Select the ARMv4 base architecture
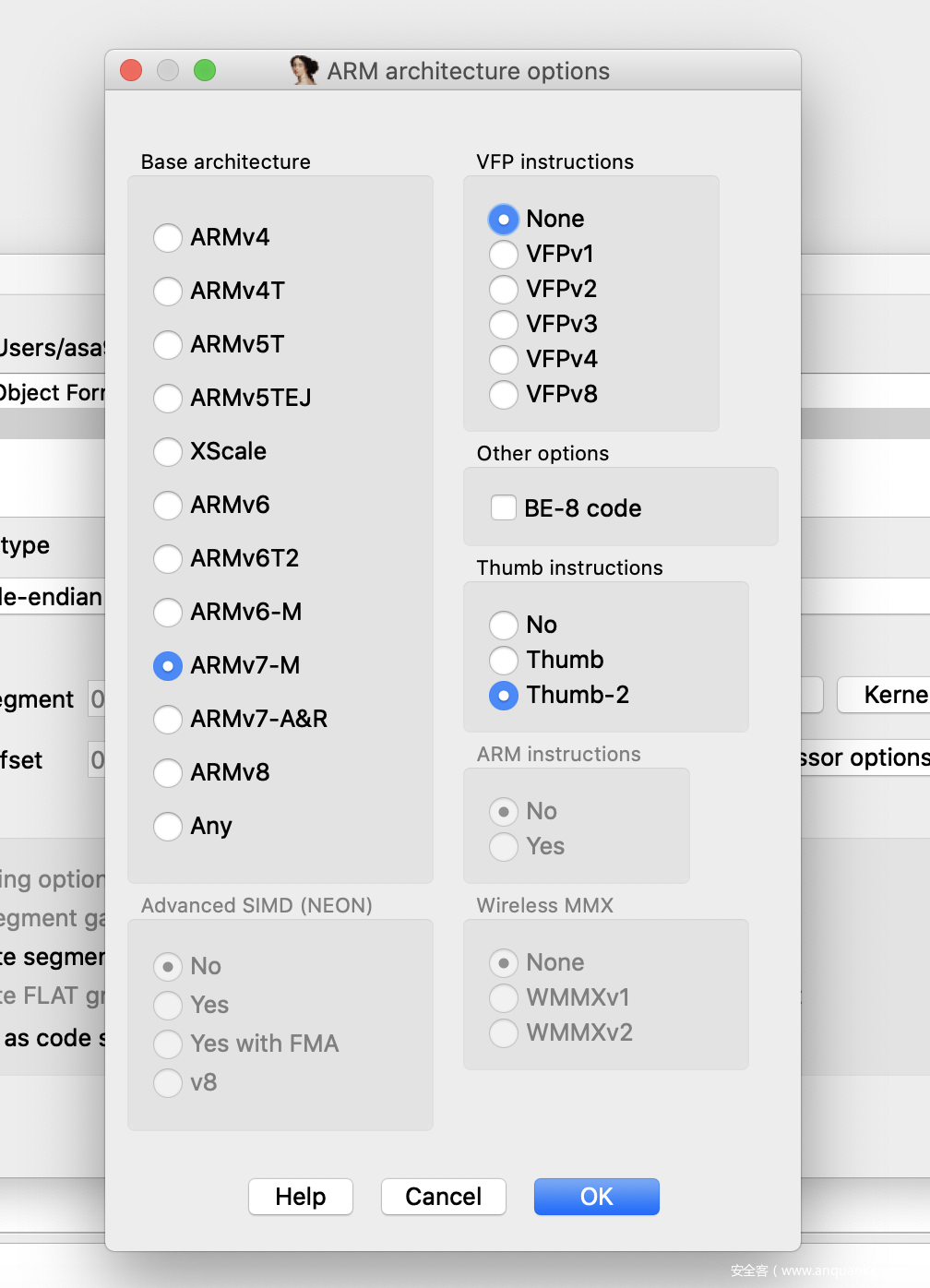Viewport: 930px width, 1288px height. click(168, 238)
